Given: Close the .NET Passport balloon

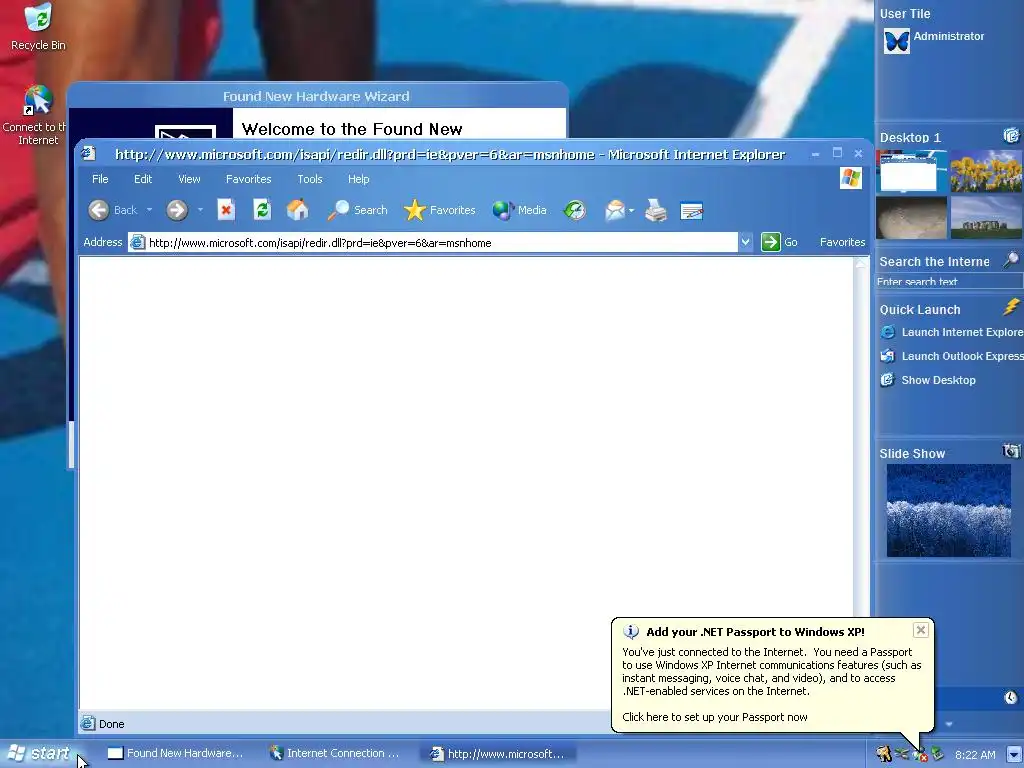Looking at the screenshot, I should 920,630.
